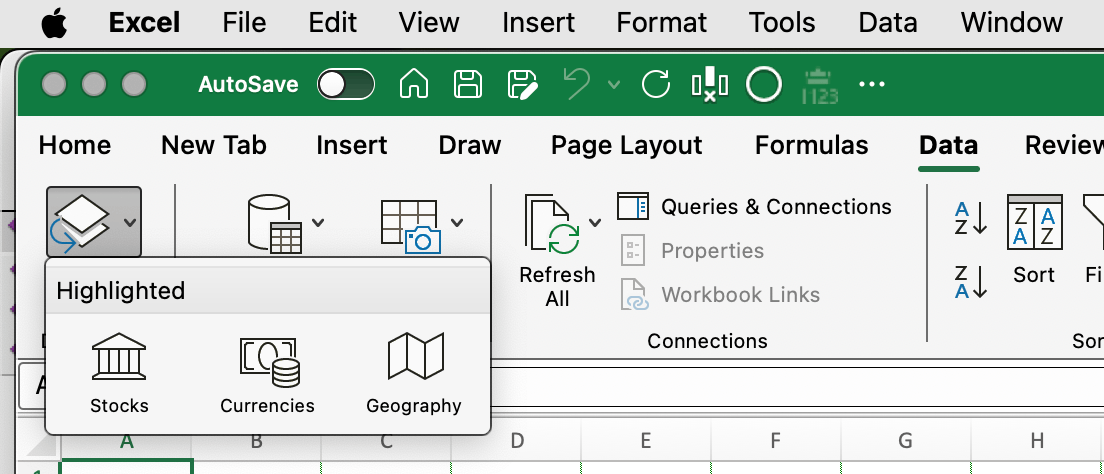
Task: Sort ascending A to Z
Action: 971,218
